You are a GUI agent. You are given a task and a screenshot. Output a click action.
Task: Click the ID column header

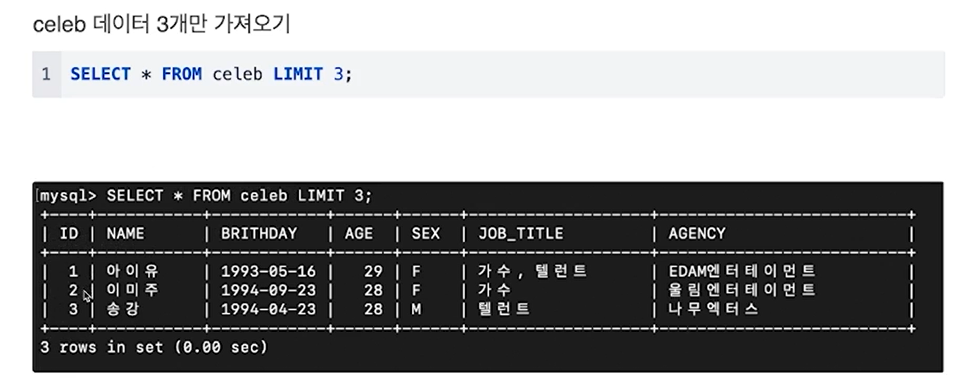69,234
